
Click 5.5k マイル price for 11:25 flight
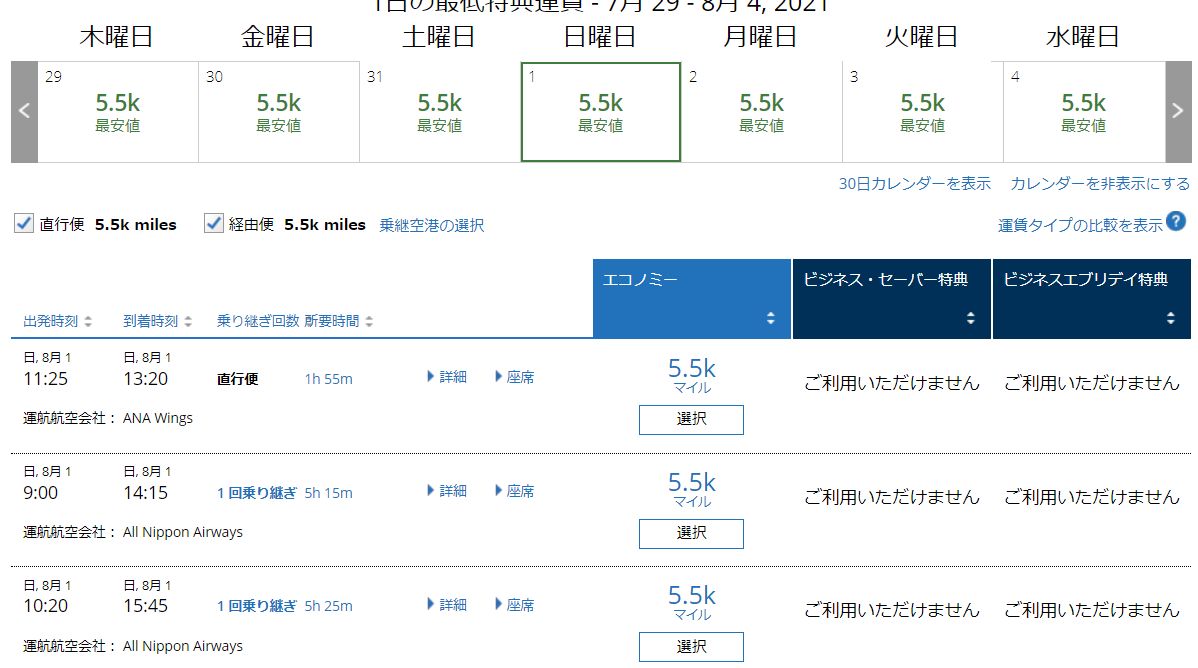pyautogui.click(x=692, y=375)
